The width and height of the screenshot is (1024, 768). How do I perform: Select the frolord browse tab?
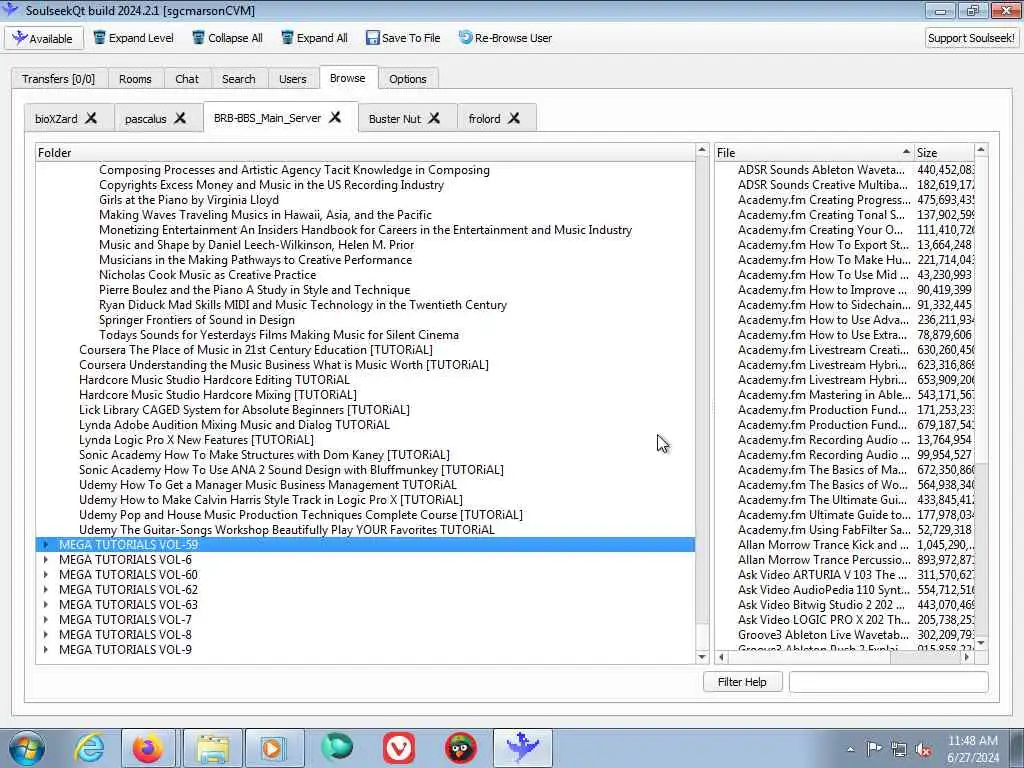[x=485, y=119]
